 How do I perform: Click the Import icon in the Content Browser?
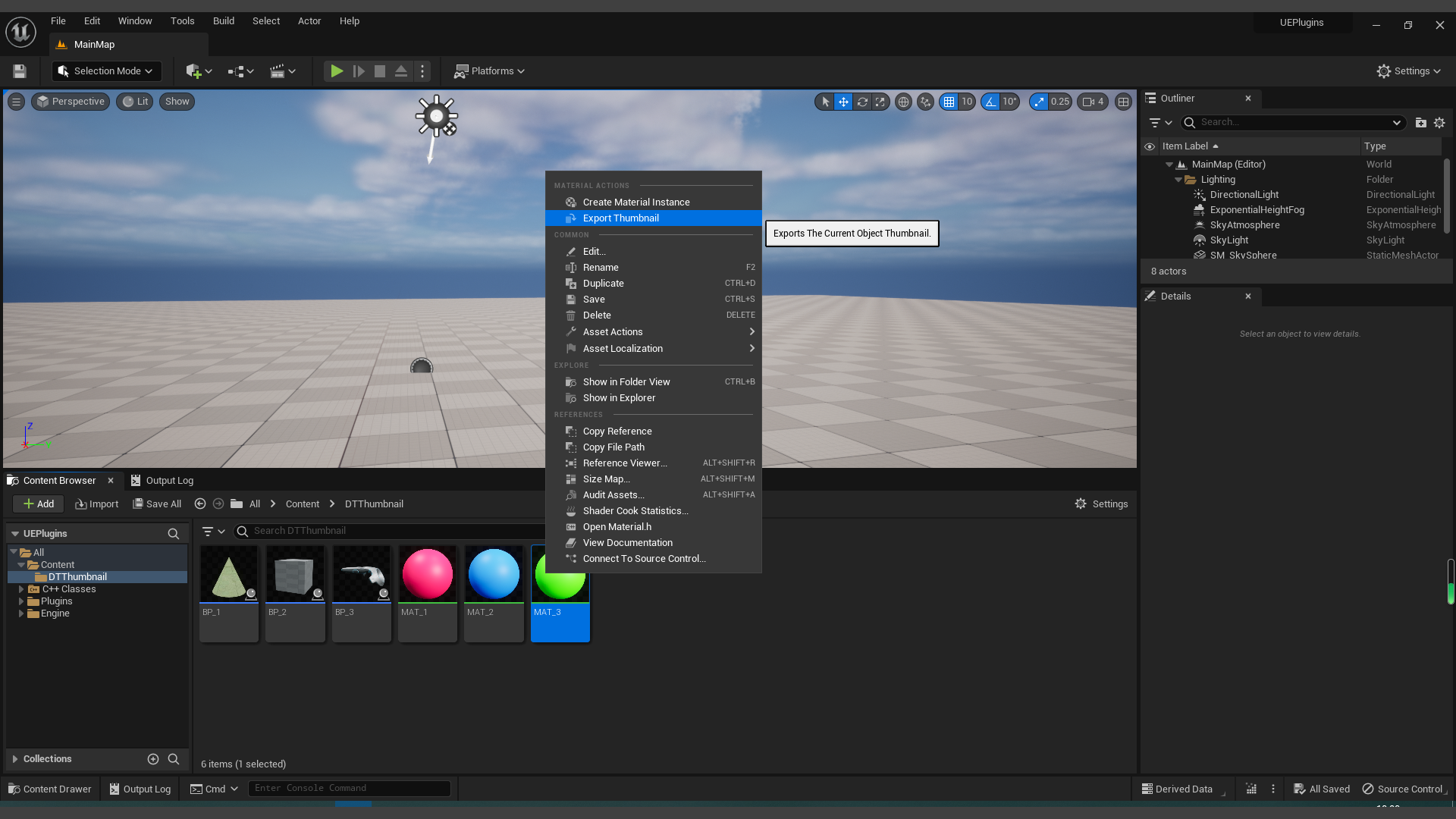click(x=96, y=504)
